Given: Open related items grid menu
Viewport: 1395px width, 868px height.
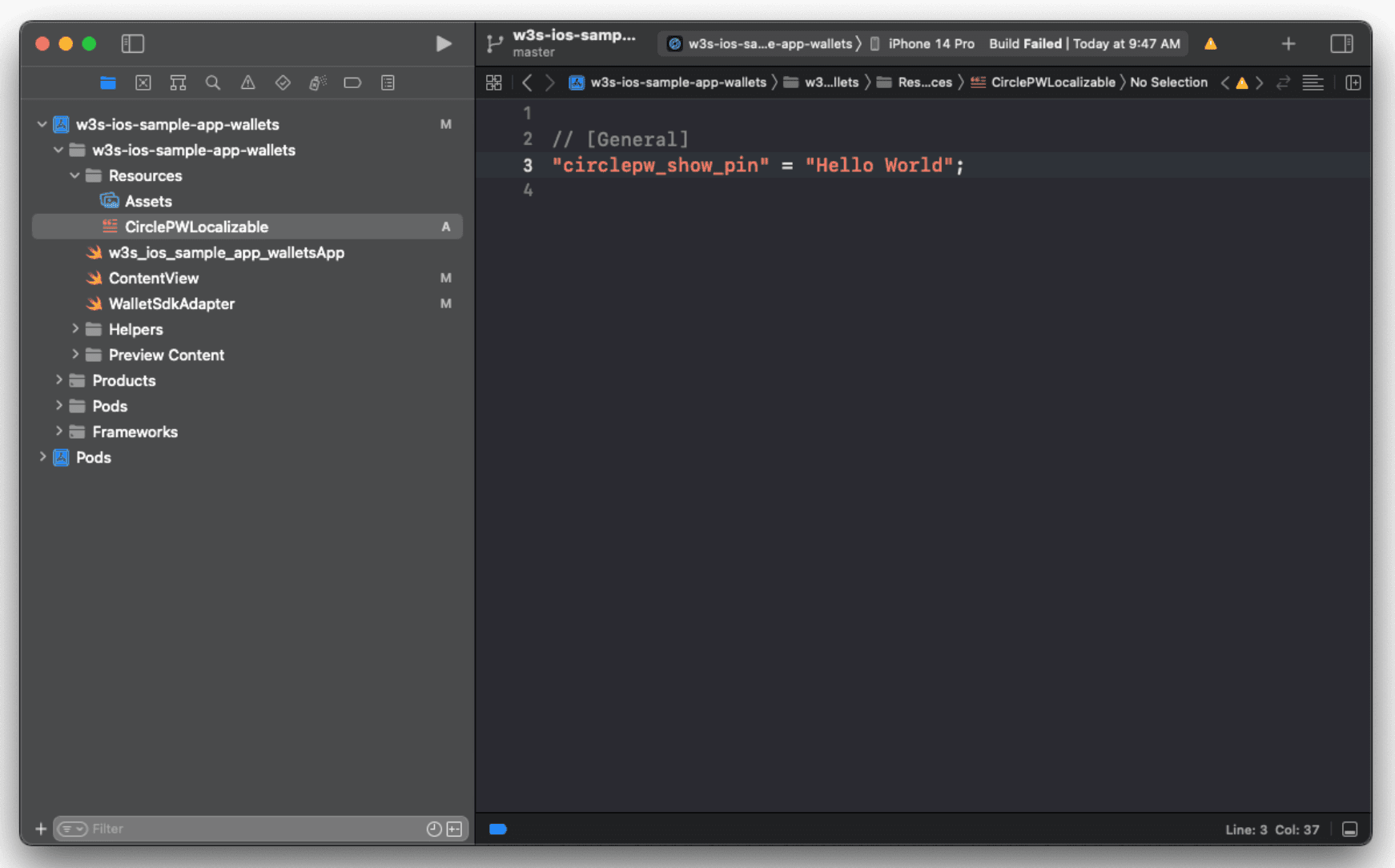Looking at the screenshot, I should (x=494, y=82).
